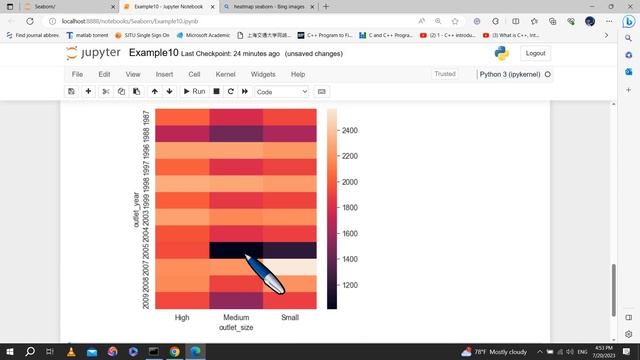Open the File menu
This screenshot has width=640, height=360.
pyautogui.click(x=77, y=74)
